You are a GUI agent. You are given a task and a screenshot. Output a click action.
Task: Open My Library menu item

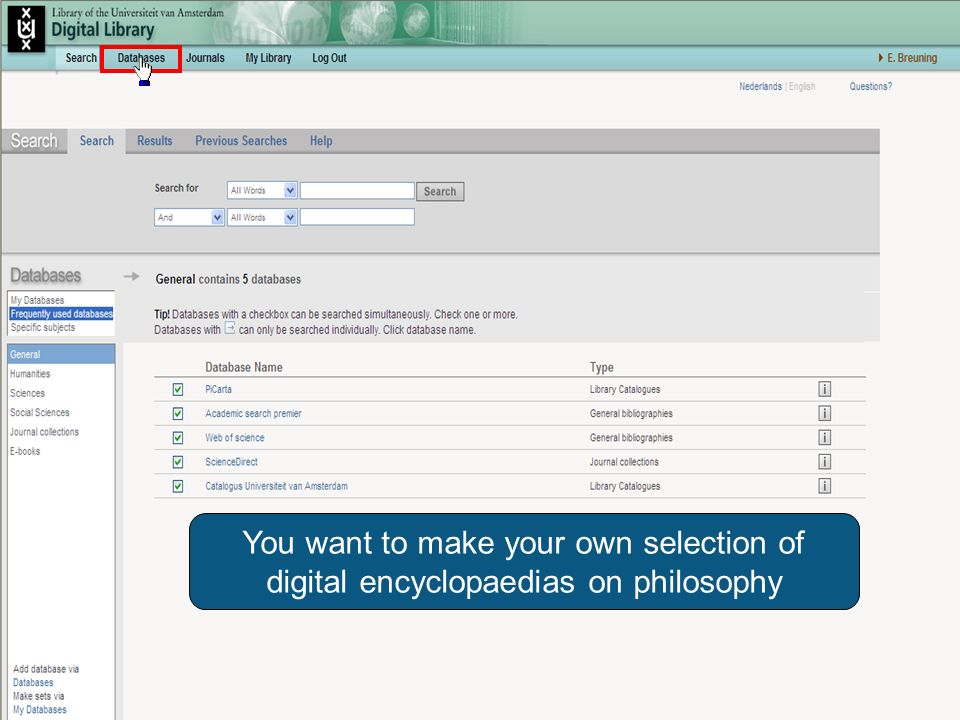click(x=268, y=58)
